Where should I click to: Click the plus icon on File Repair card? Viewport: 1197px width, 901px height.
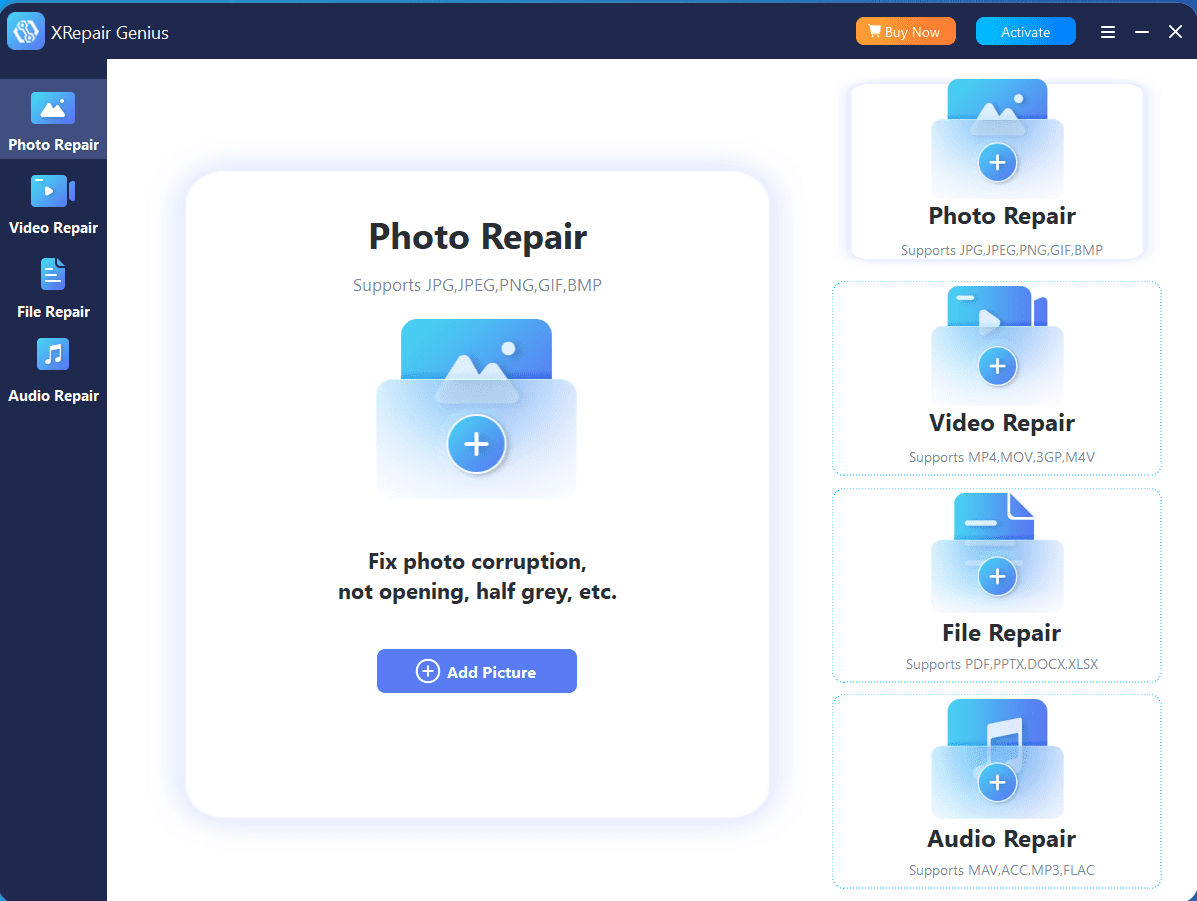(997, 576)
